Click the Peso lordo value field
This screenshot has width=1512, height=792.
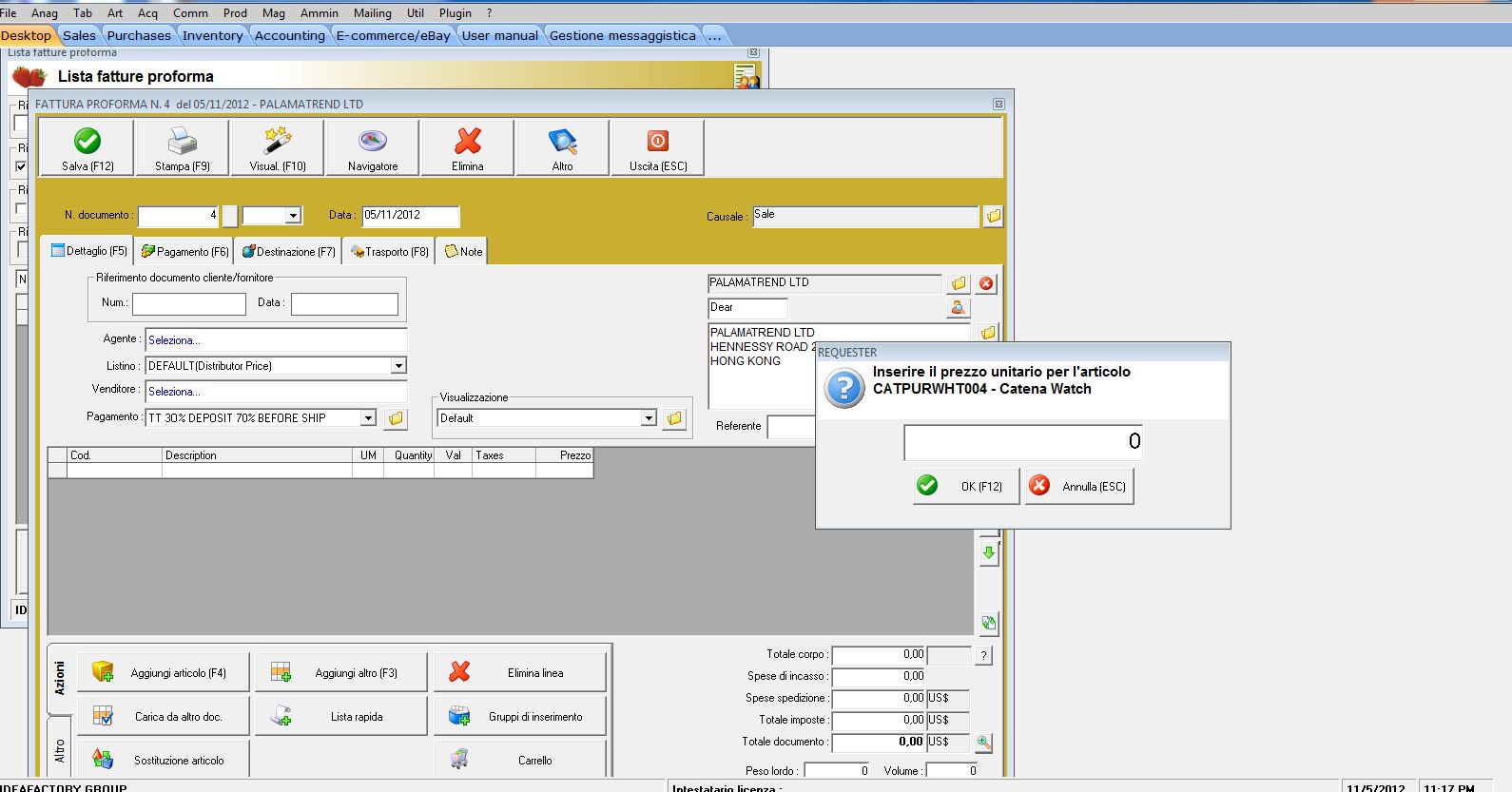click(837, 771)
